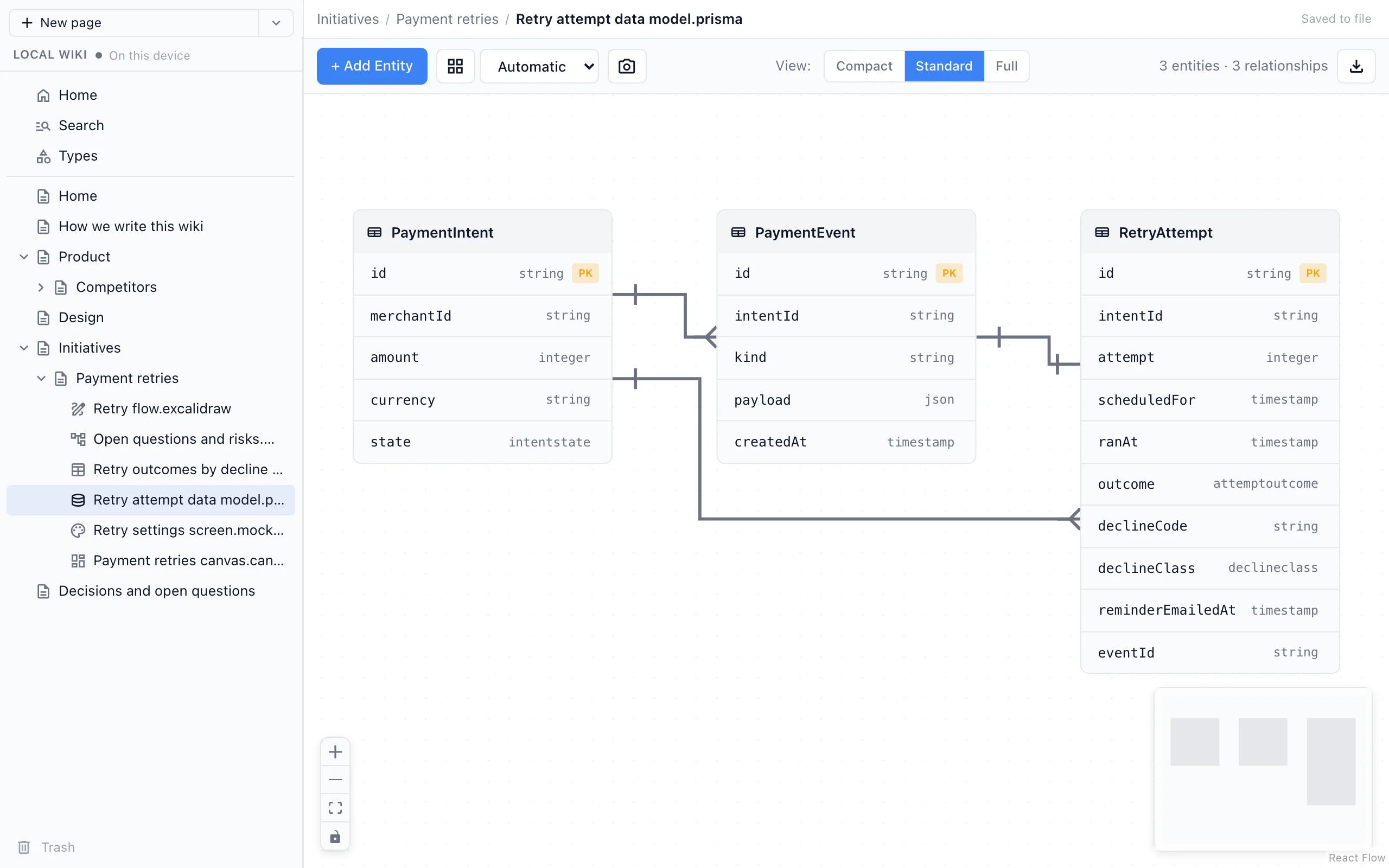Screen dimensions: 1389x868
Task: Open Retry flow.excalidraw drawing
Action: coord(150,408)
